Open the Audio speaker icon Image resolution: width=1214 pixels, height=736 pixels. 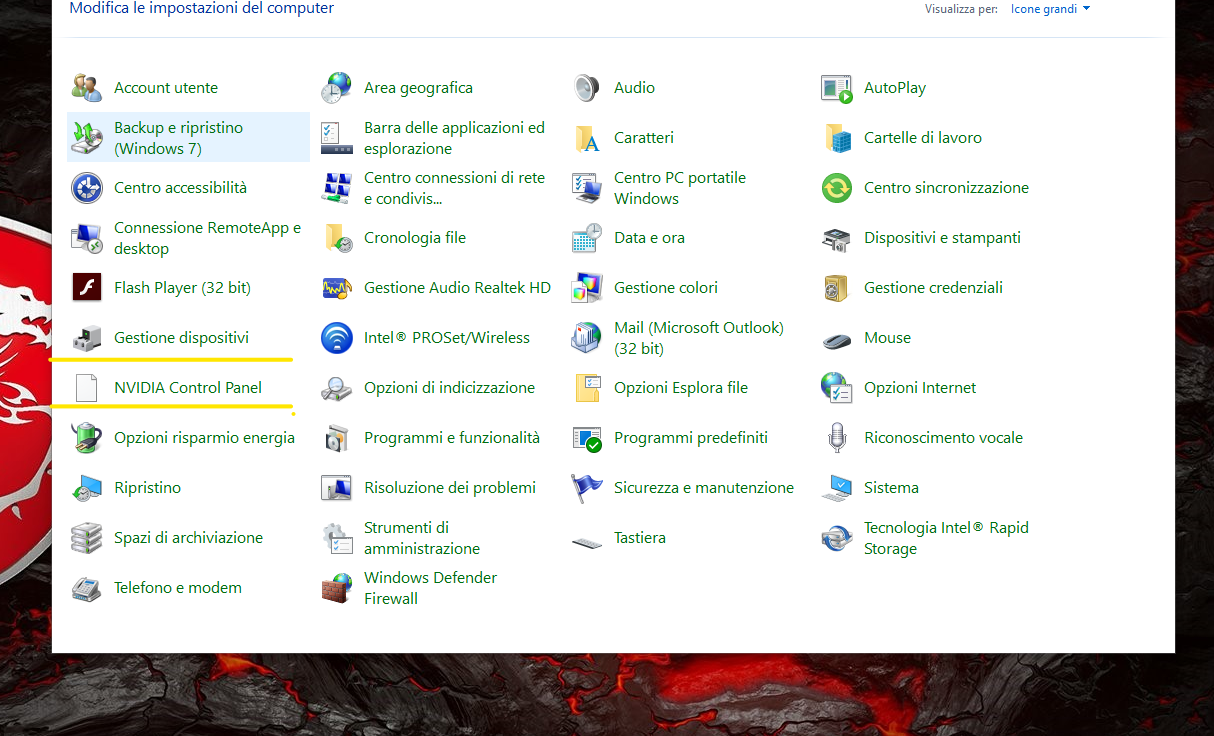(587, 88)
